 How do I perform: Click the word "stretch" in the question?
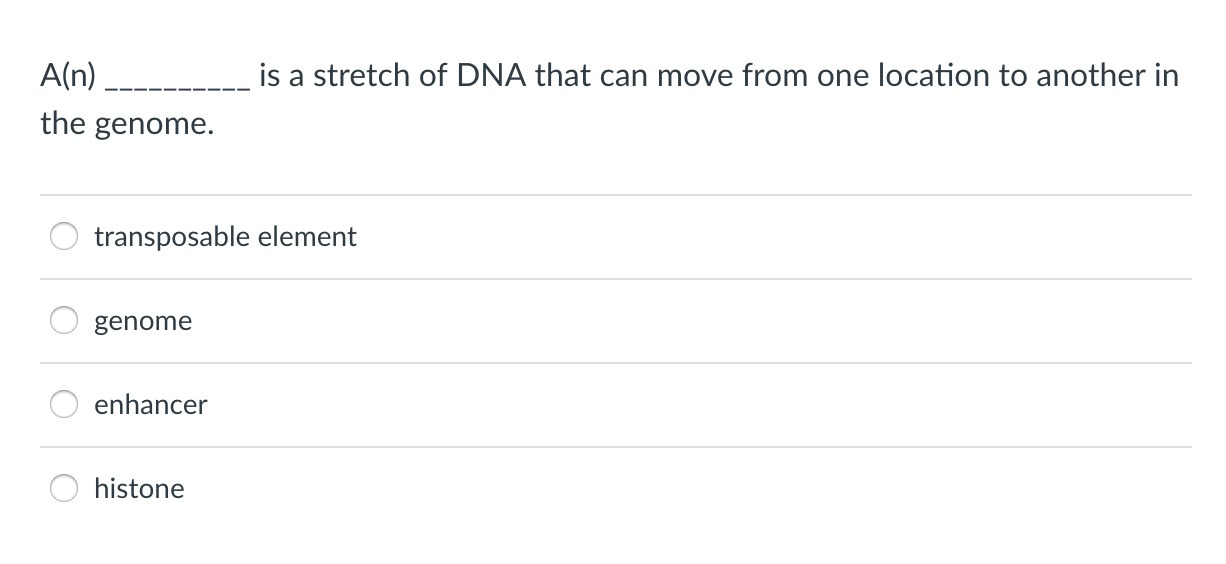[x=361, y=76]
